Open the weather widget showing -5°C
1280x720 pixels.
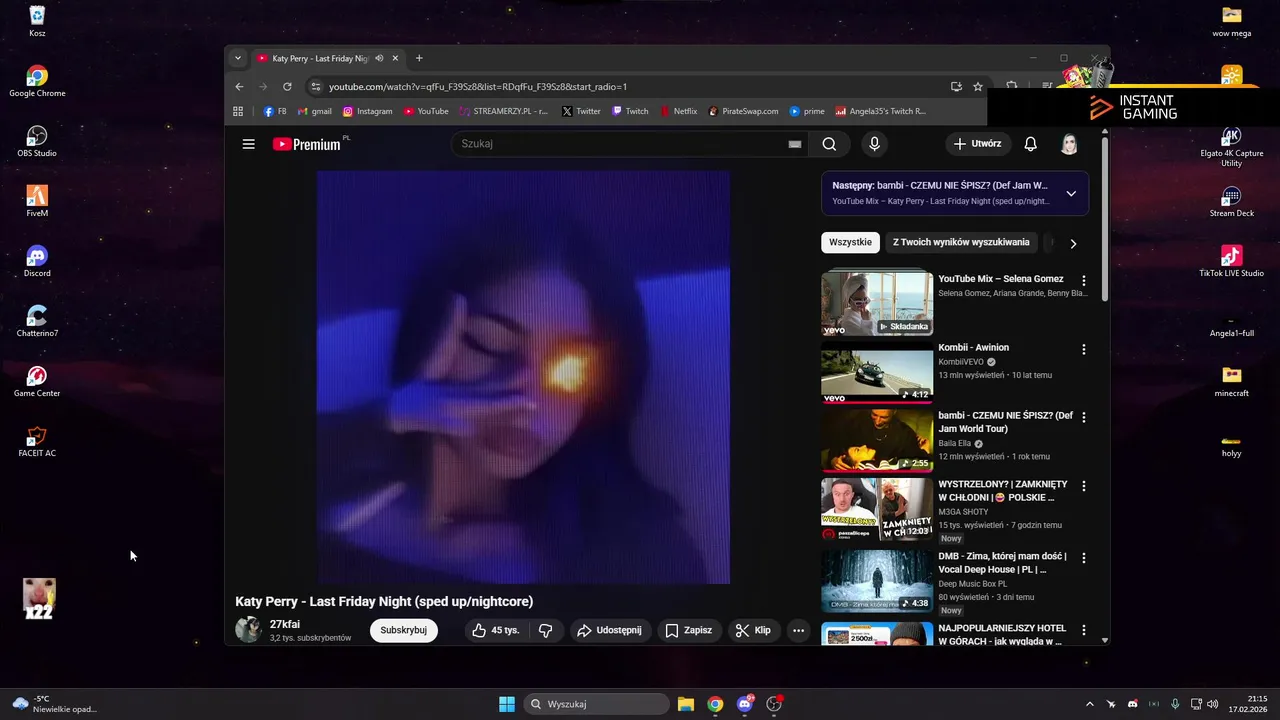pos(54,704)
